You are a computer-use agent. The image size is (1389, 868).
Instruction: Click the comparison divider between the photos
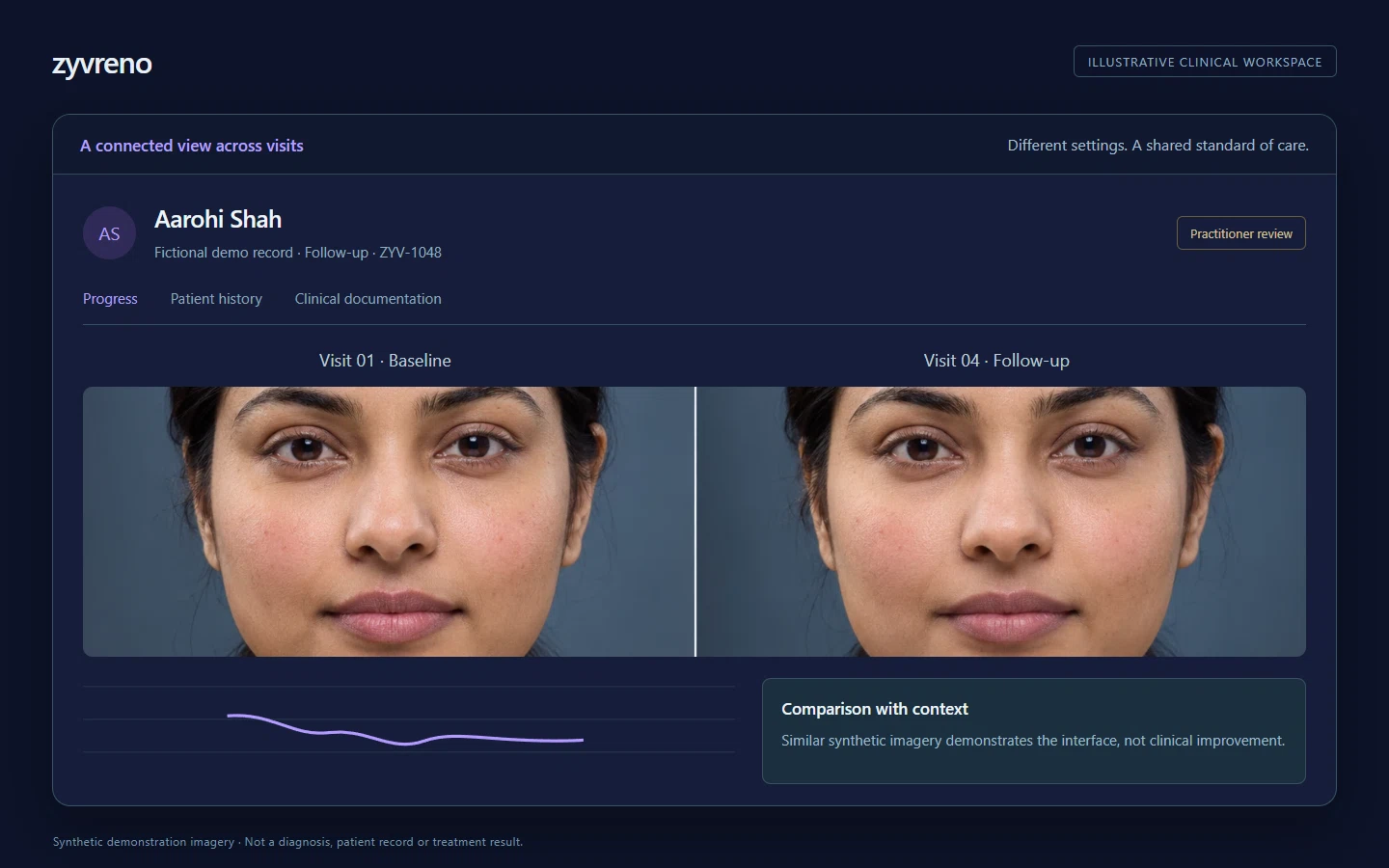(694, 522)
